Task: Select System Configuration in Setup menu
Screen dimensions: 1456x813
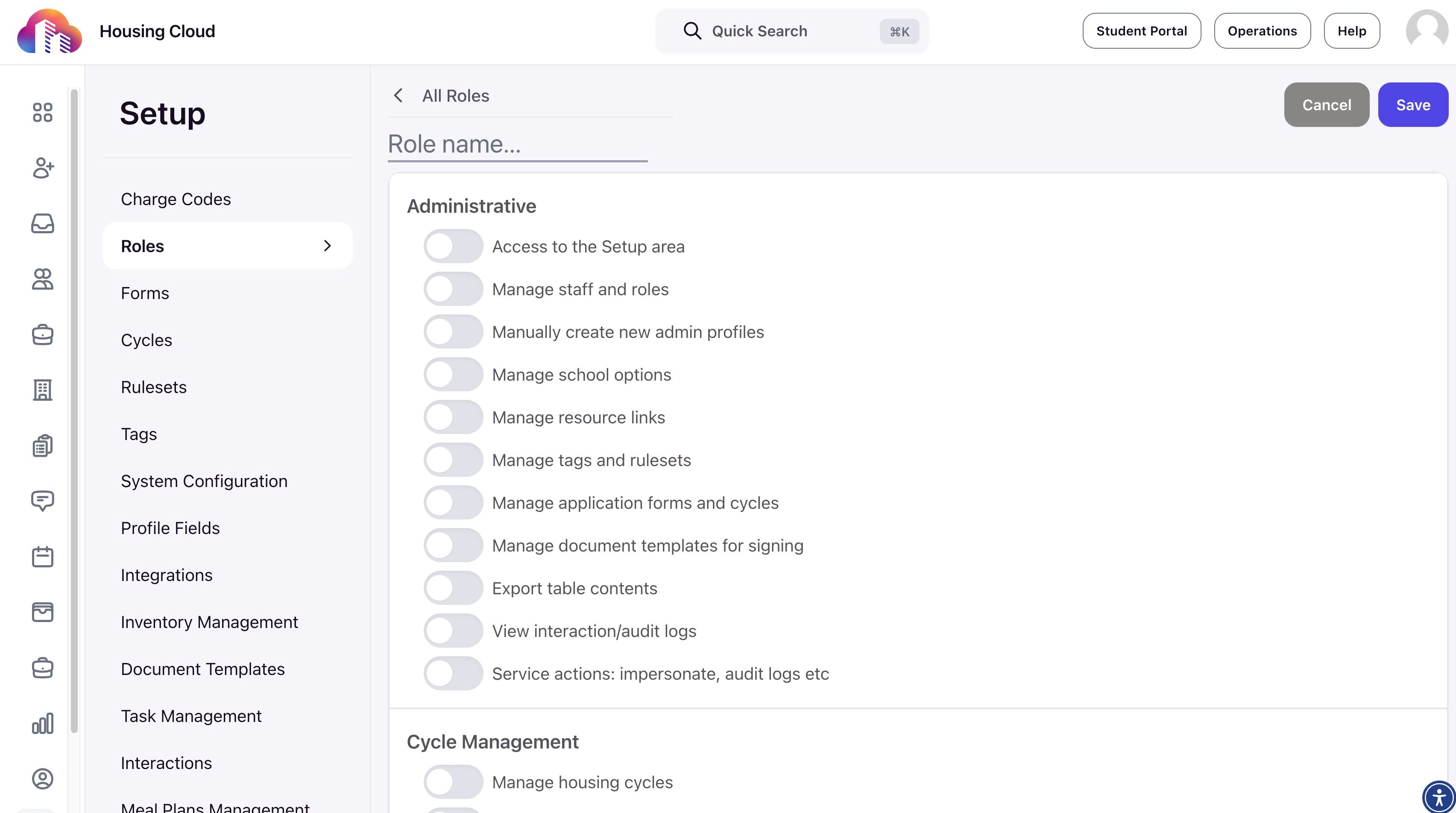Action: tap(204, 481)
